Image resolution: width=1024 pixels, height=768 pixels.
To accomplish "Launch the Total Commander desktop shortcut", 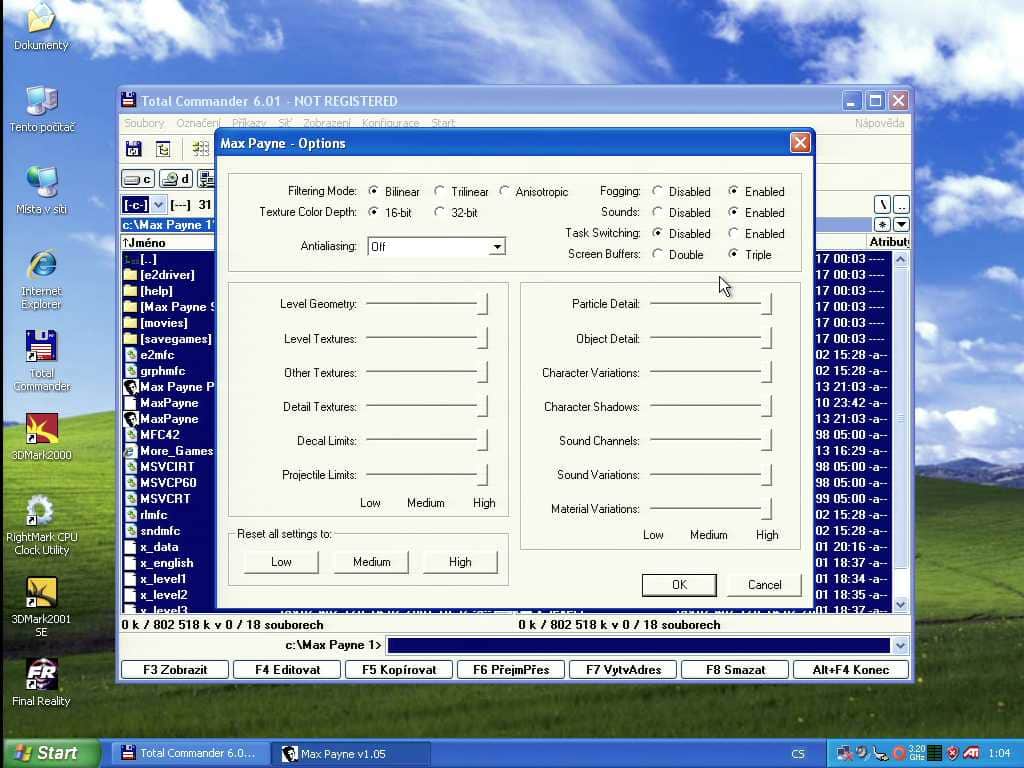I will coord(41,360).
